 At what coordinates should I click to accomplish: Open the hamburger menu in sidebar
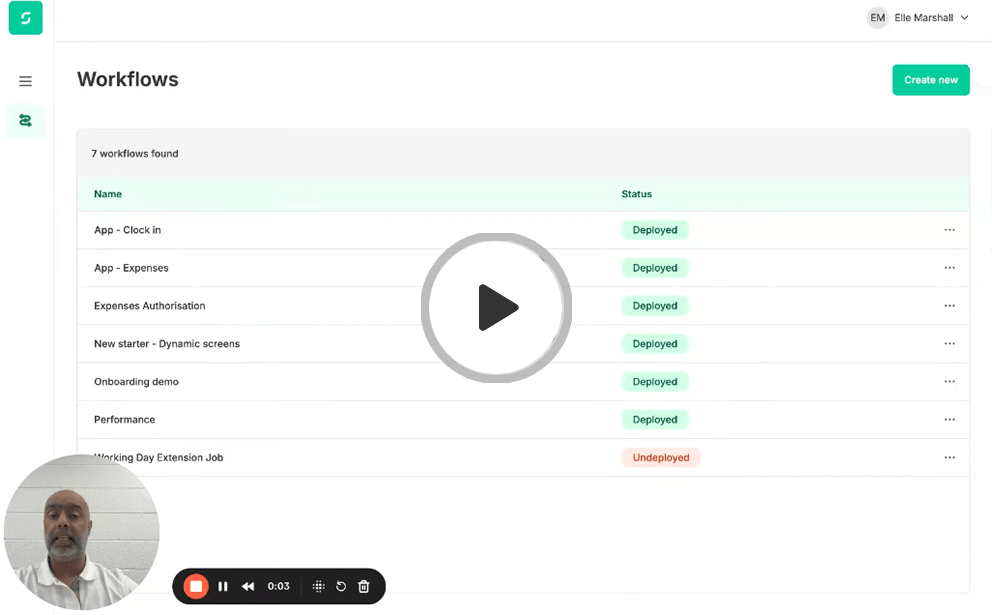pos(25,81)
